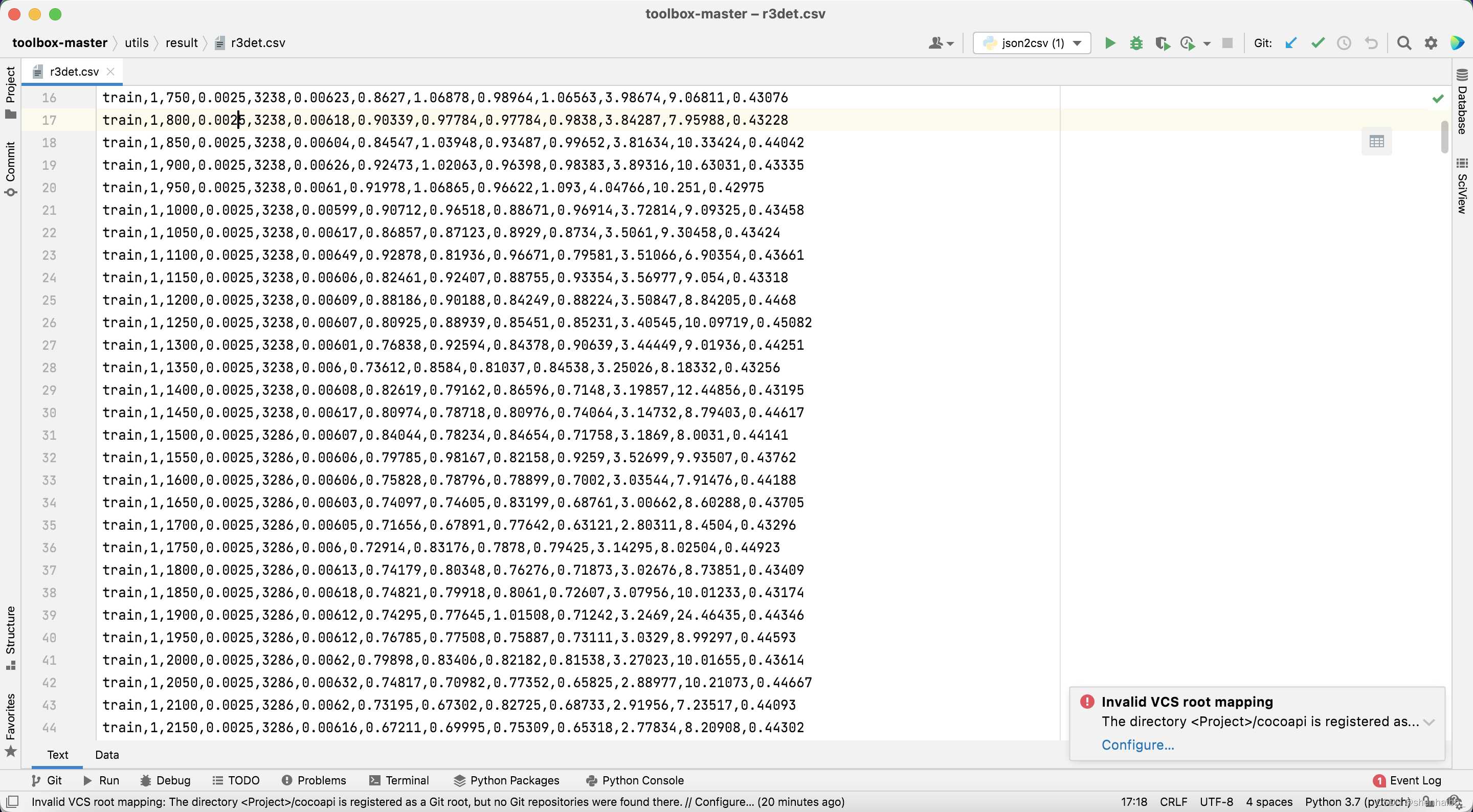
Task: Commit changes with the green Git checkmark icon
Action: pos(1317,43)
